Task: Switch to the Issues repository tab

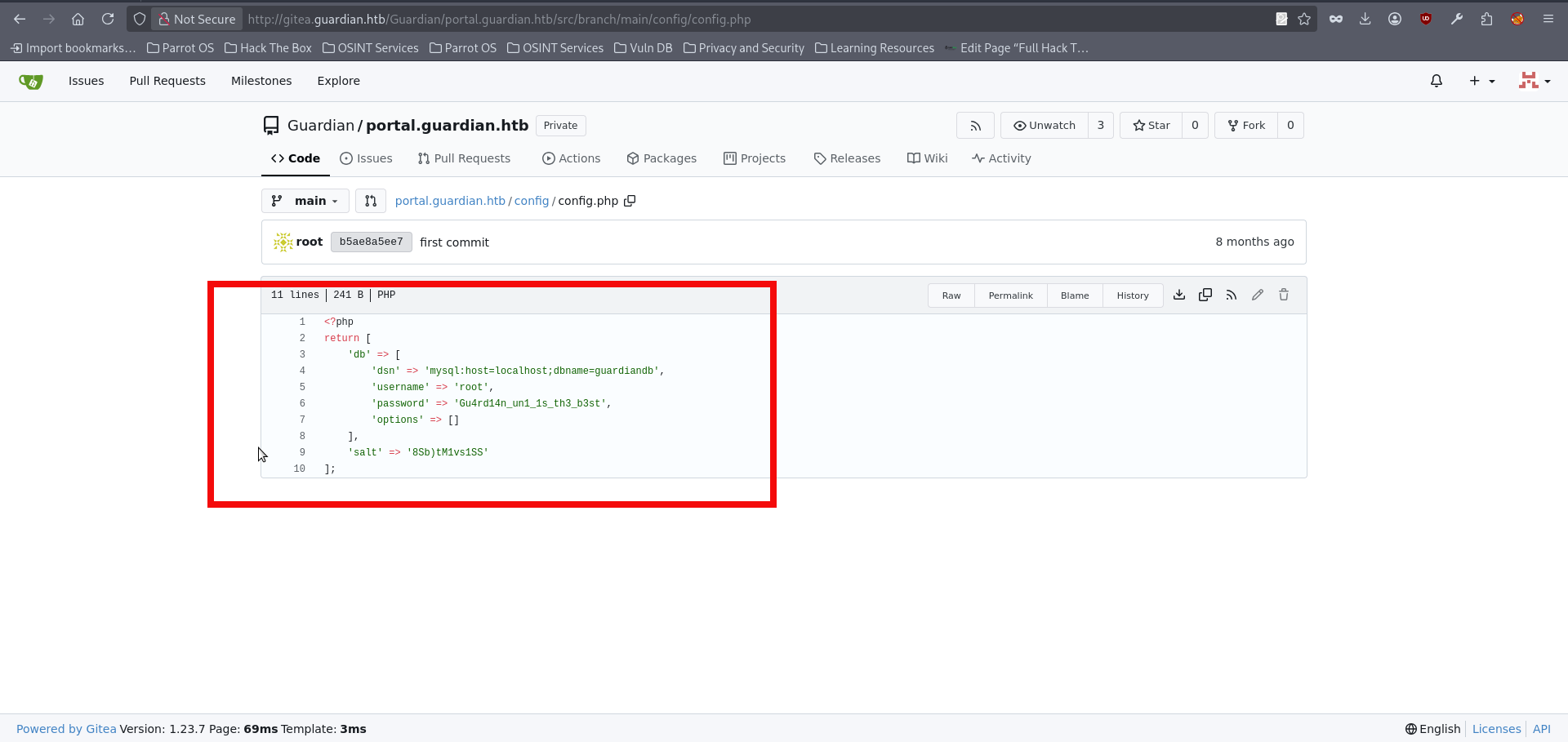Action: point(366,158)
